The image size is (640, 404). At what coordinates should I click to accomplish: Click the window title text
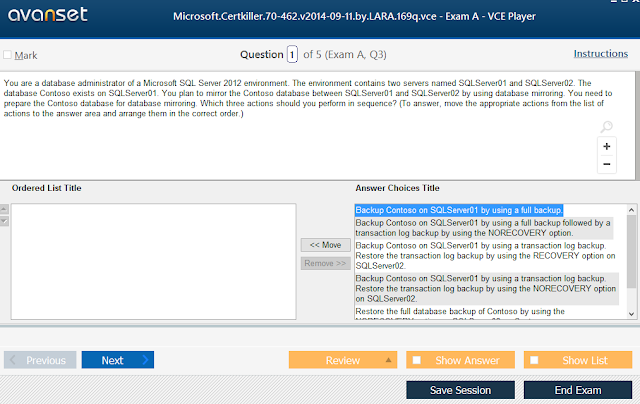point(354,16)
